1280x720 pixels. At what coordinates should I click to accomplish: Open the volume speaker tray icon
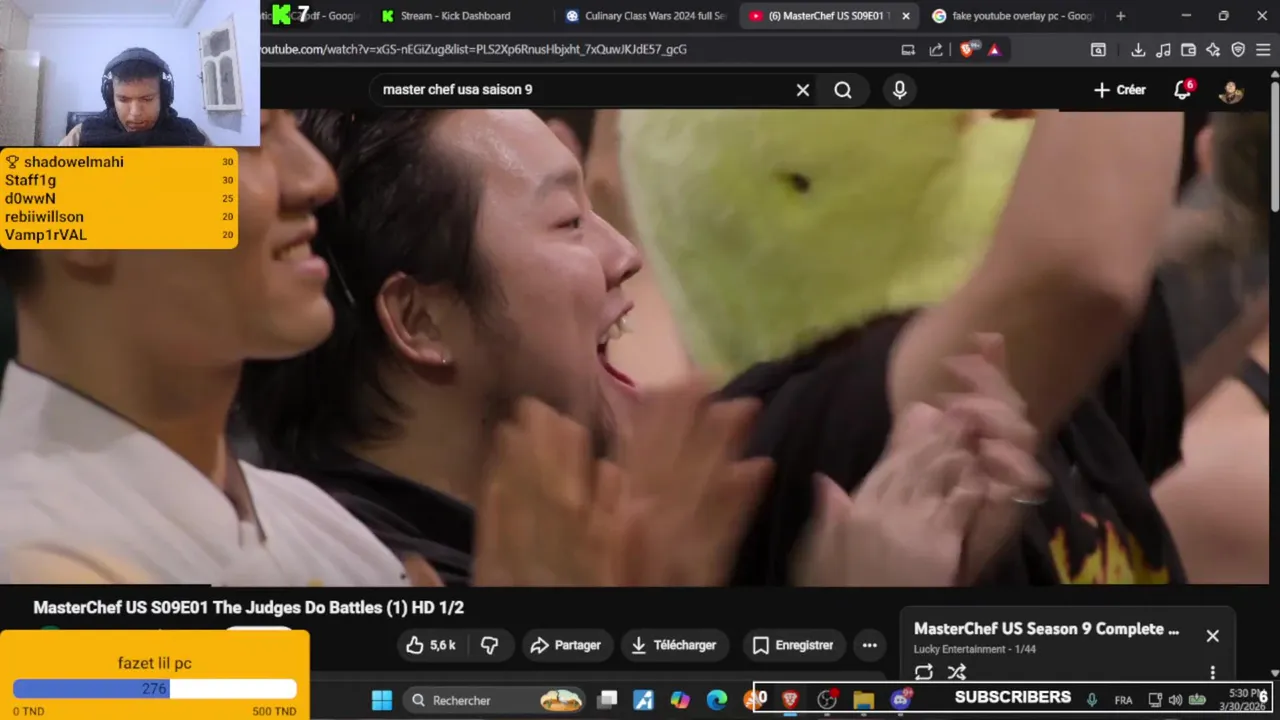(x=1175, y=700)
